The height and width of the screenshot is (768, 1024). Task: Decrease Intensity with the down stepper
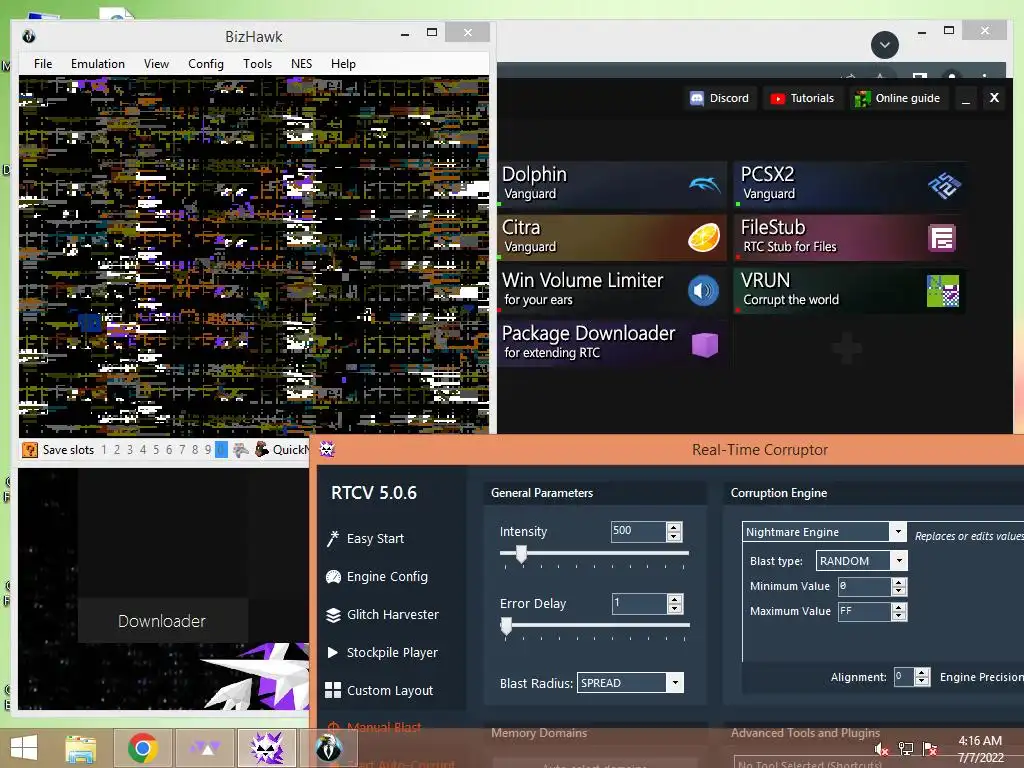click(x=675, y=537)
